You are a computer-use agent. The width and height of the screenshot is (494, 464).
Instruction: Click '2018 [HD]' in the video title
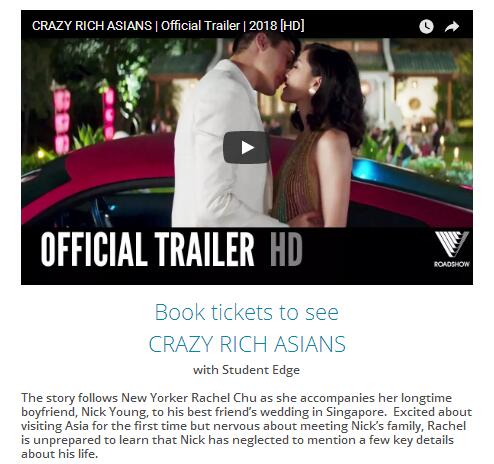tap(277, 26)
